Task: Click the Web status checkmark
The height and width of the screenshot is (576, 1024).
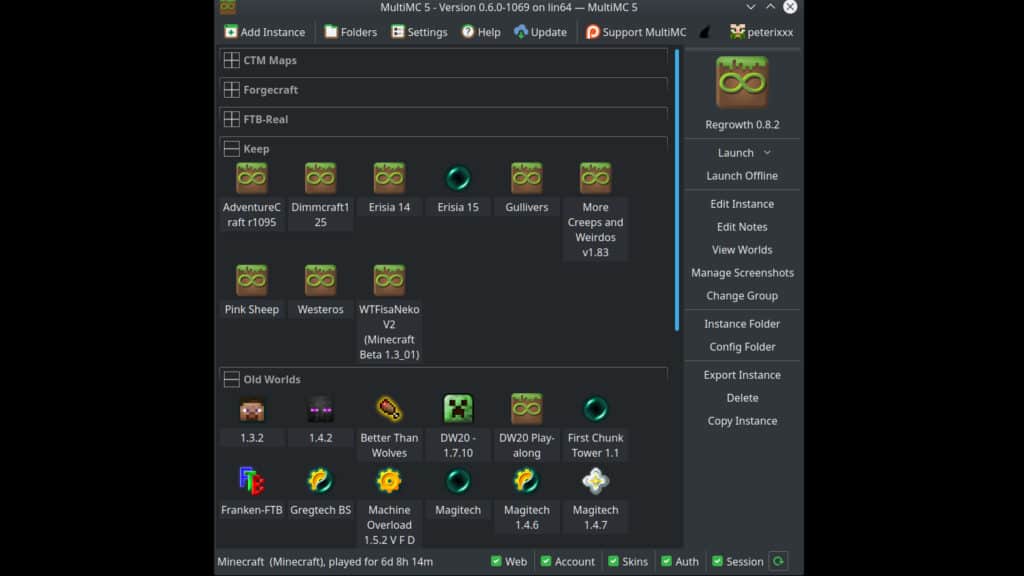Action: point(496,561)
